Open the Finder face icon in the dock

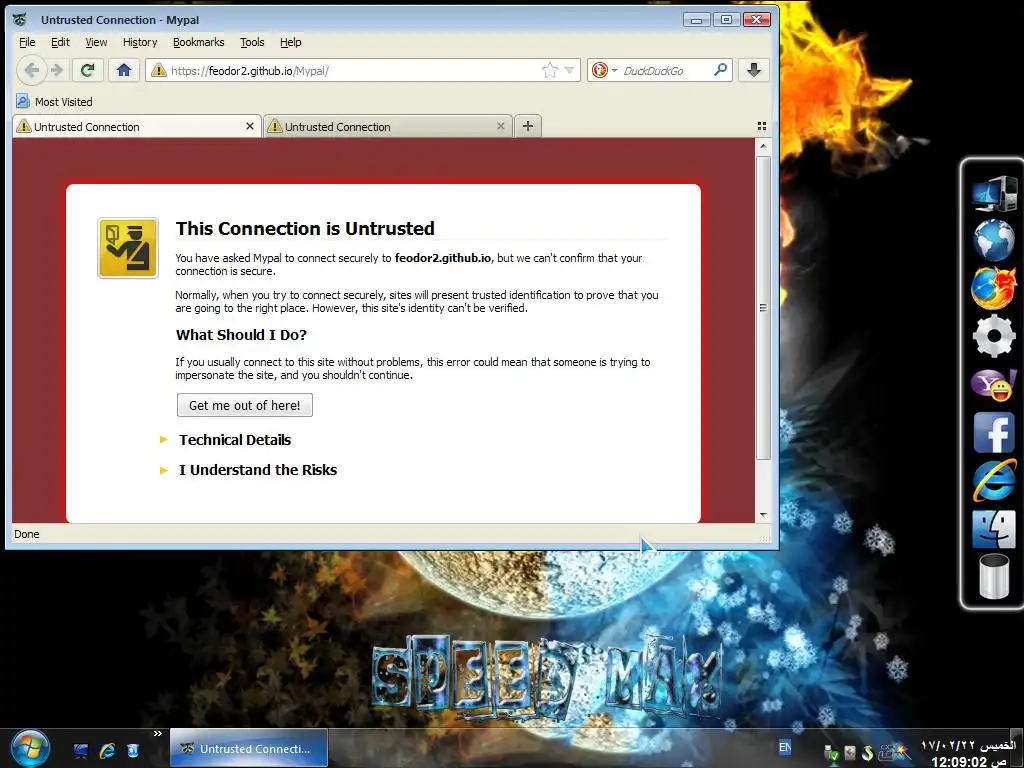click(994, 528)
